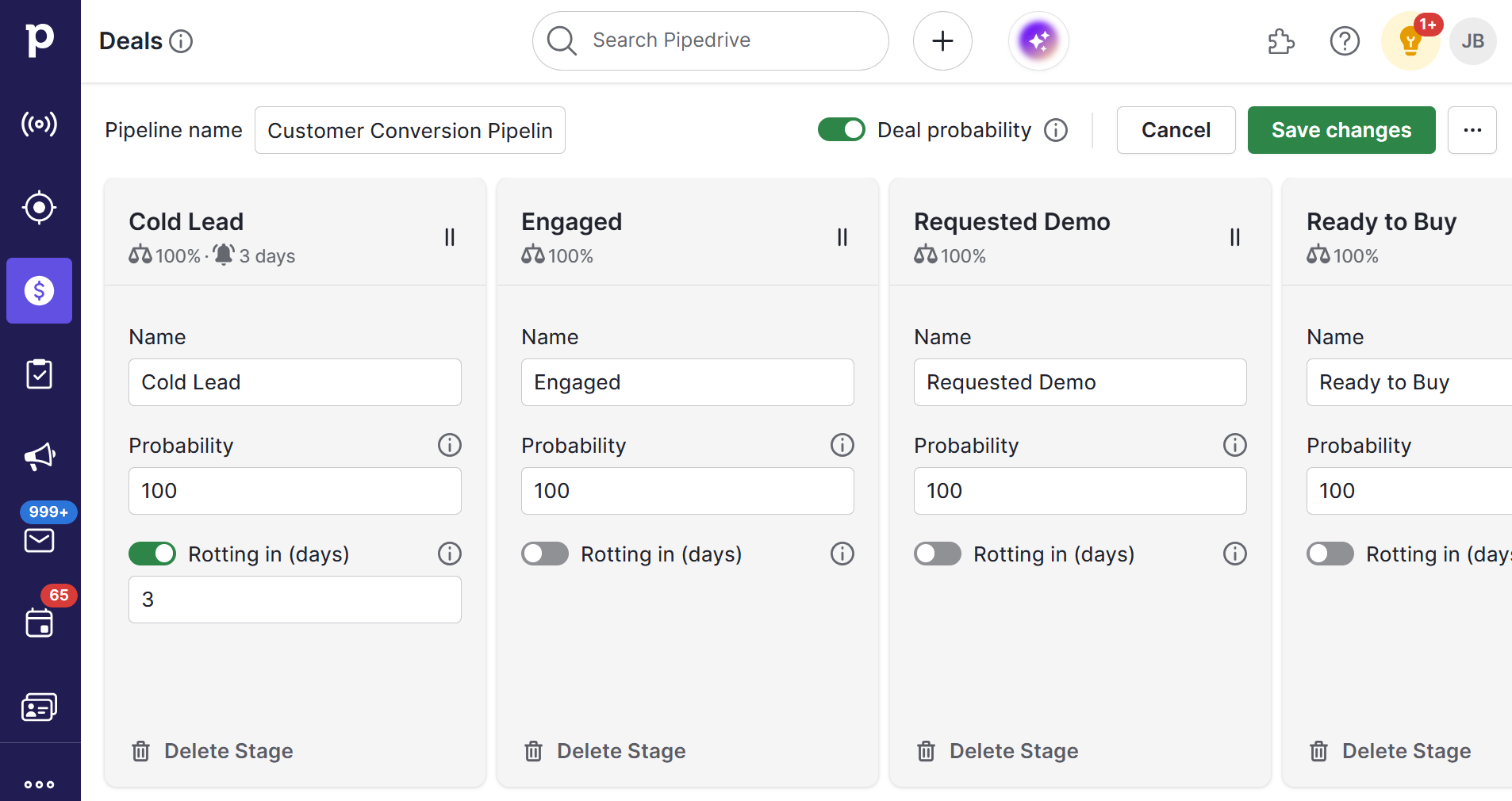Click the Engaged Name input

[688, 382]
